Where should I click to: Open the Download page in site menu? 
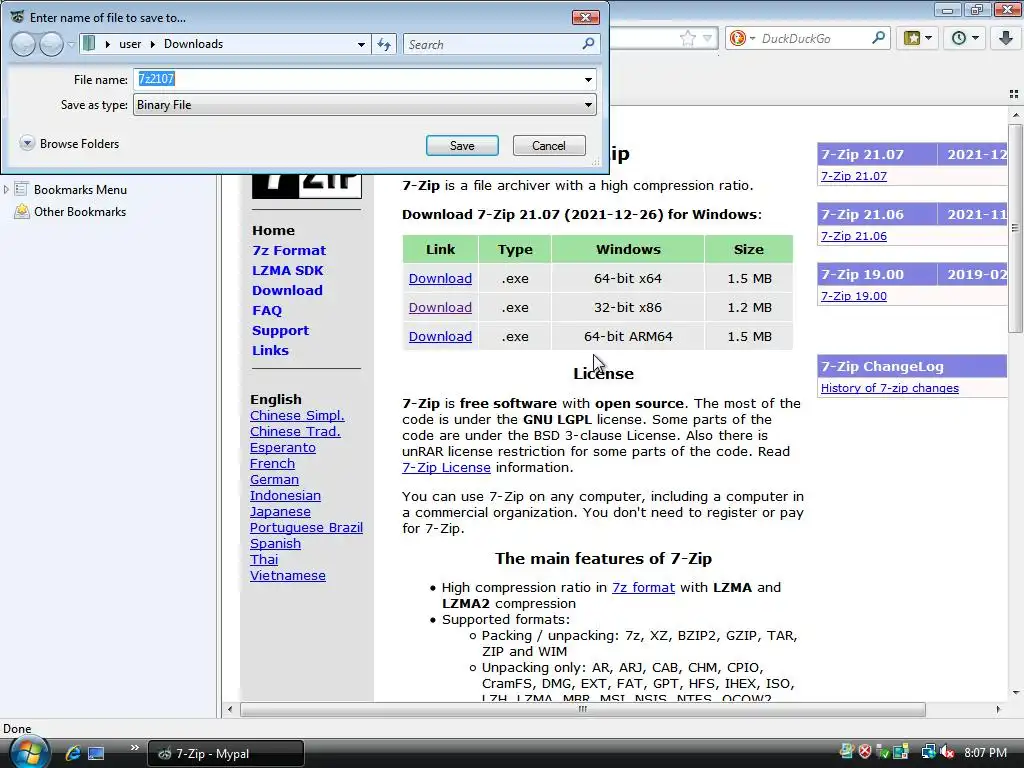[x=287, y=290]
